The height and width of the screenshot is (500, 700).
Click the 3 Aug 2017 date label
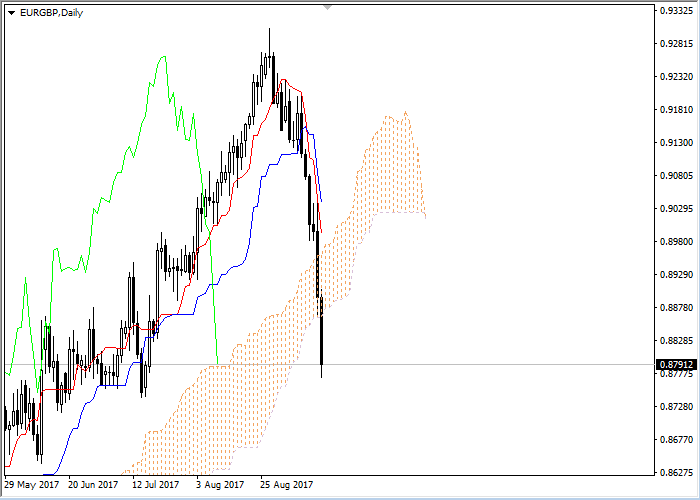[220, 485]
